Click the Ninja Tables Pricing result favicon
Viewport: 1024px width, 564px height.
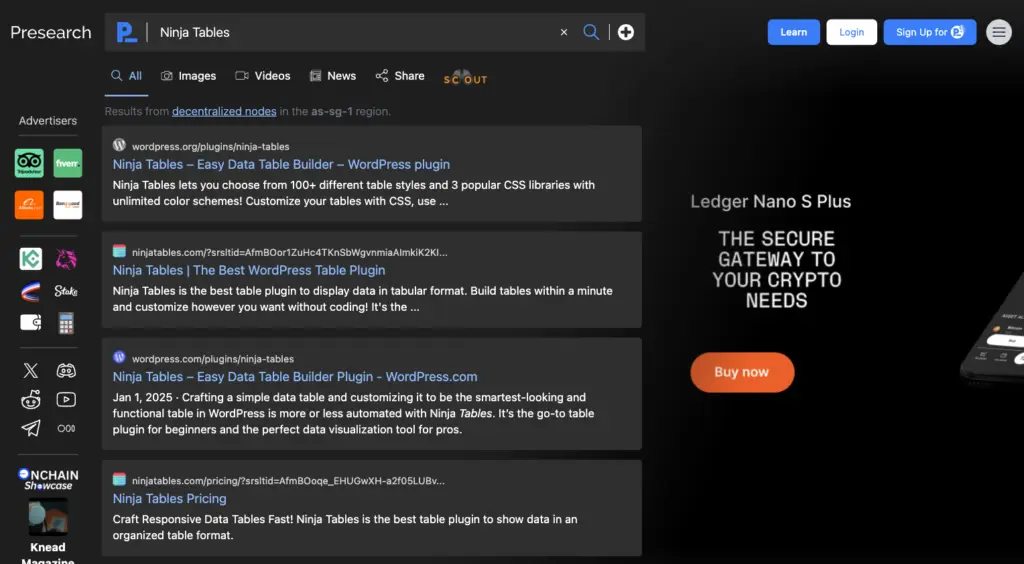click(x=119, y=479)
